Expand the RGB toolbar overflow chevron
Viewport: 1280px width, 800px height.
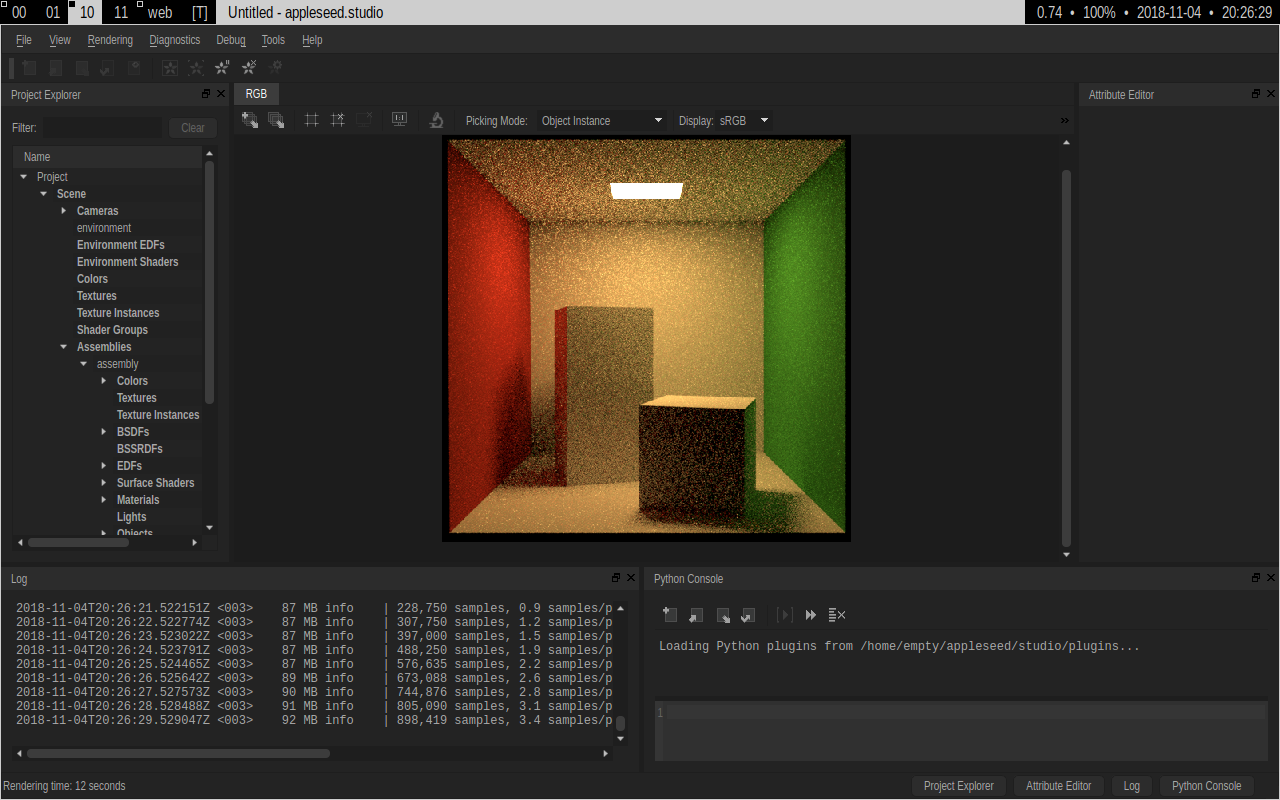tap(1065, 120)
